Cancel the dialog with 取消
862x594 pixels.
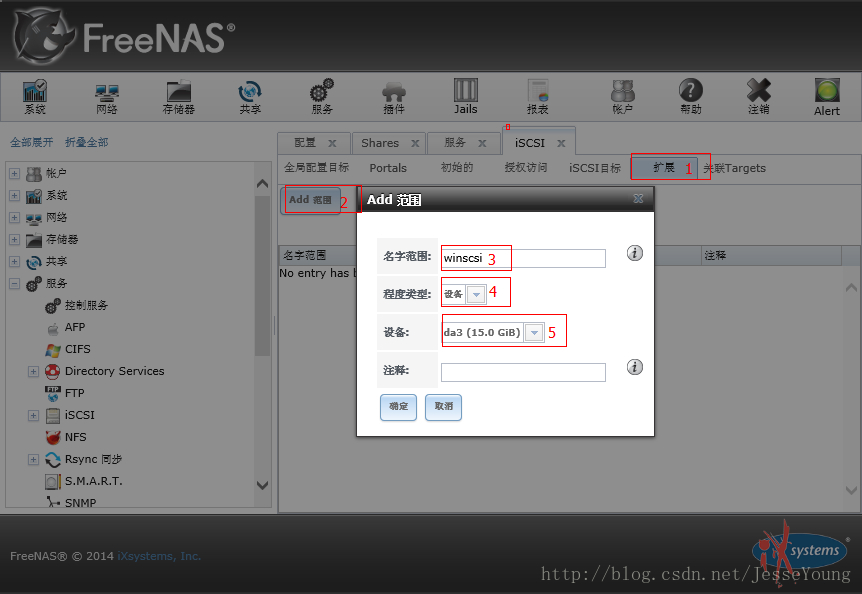pos(444,407)
